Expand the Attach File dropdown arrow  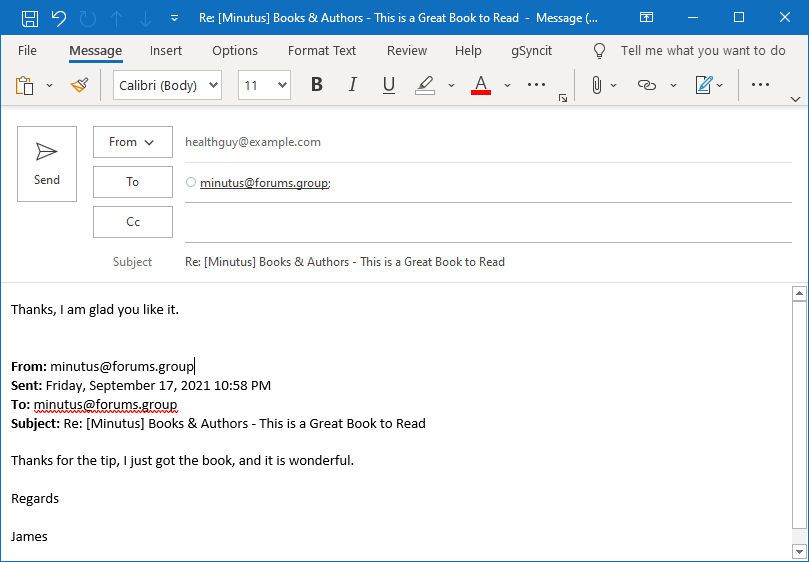pyautogui.click(x=613, y=85)
